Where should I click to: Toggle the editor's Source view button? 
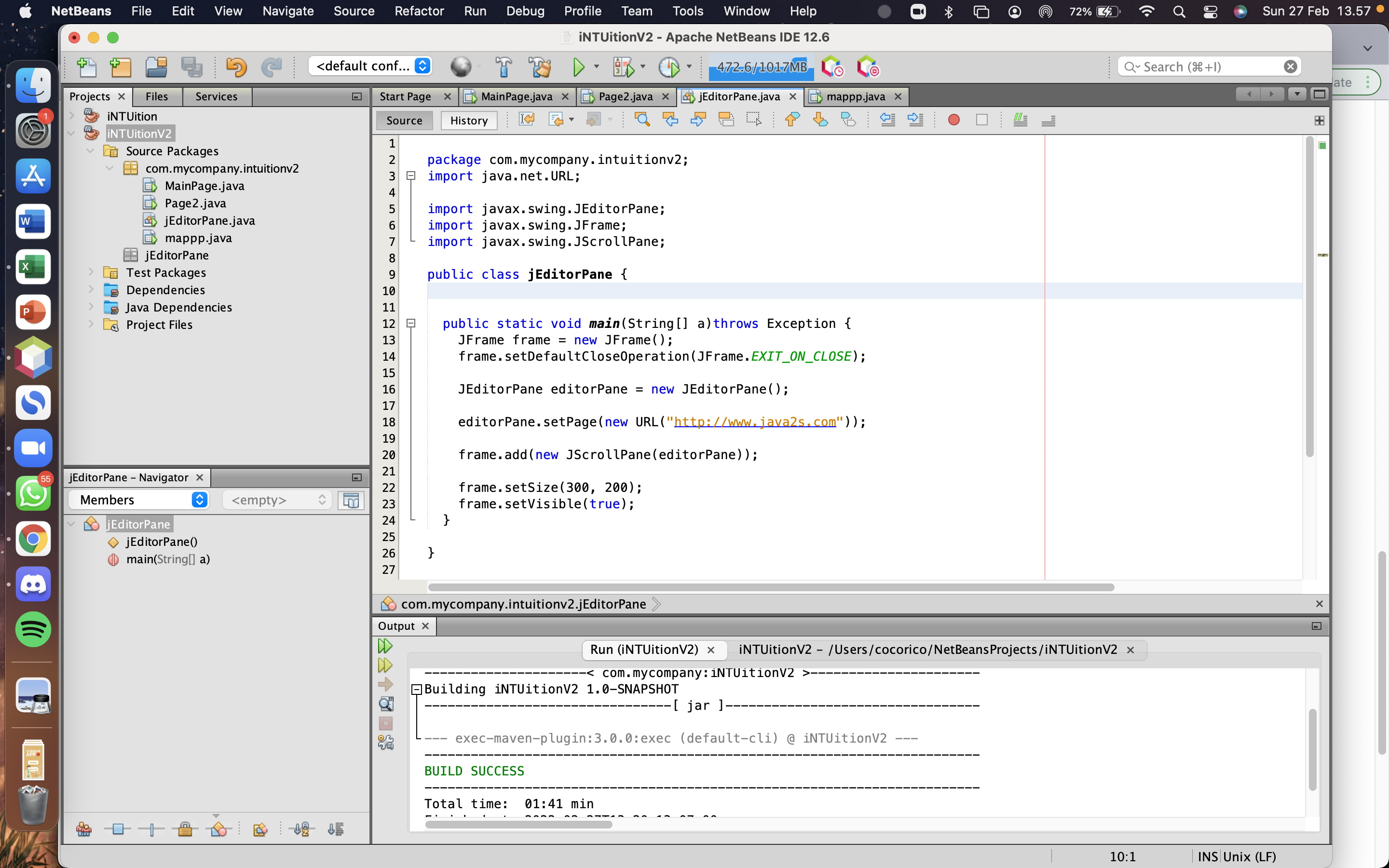pos(404,121)
